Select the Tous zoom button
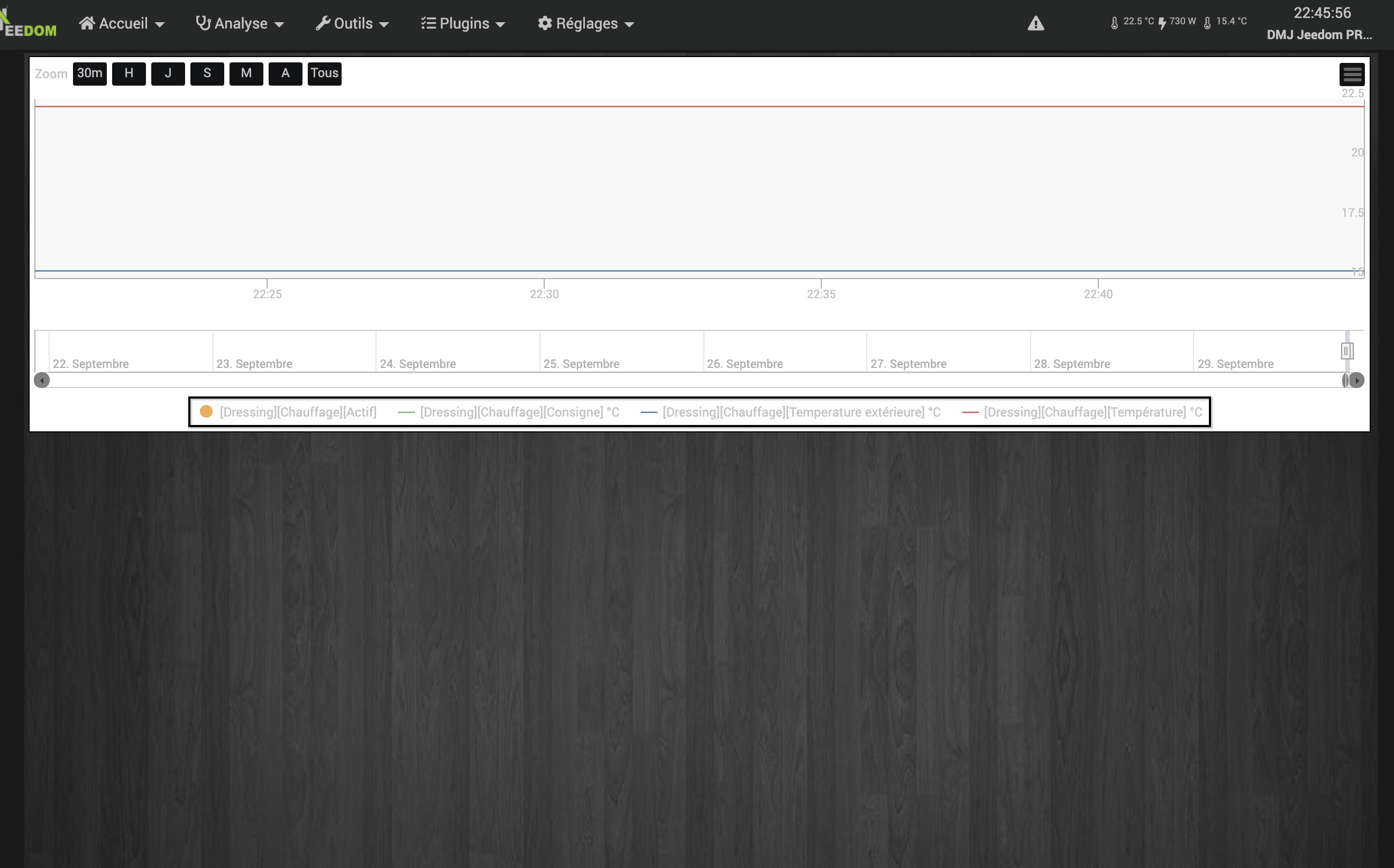1394x868 pixels. 323,73
